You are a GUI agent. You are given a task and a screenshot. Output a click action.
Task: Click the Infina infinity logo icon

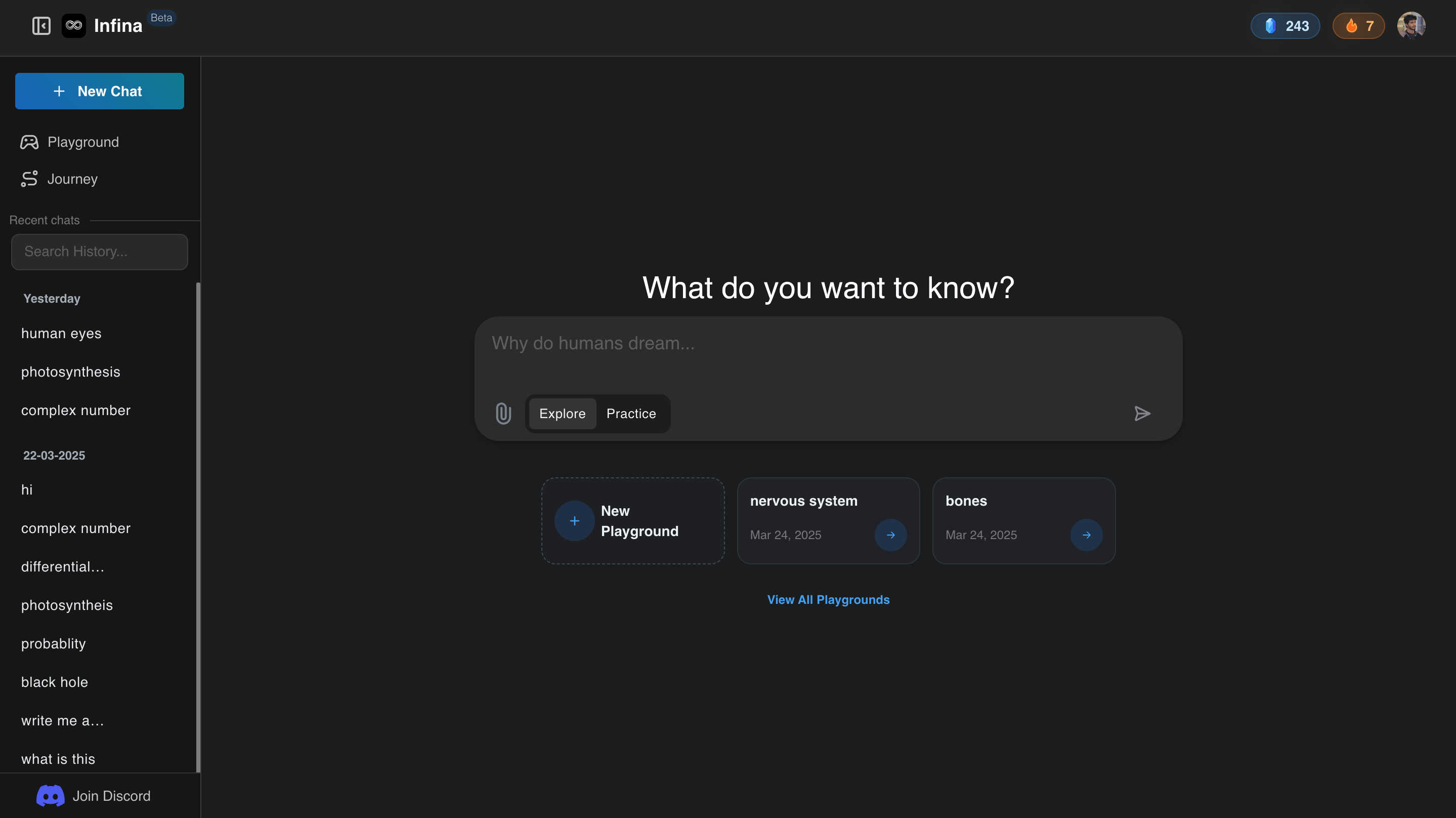coord(73,25)
